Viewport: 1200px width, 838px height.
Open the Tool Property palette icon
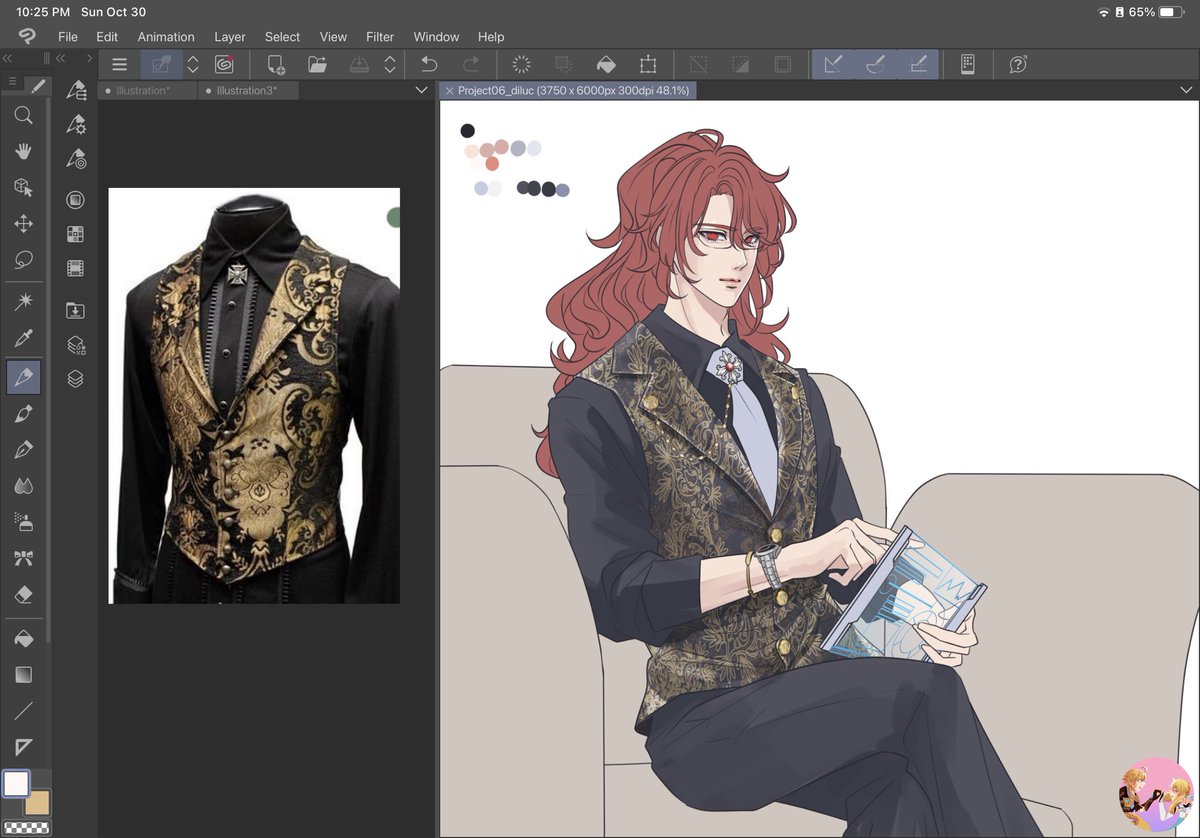pyautogui.click(x=76, y=124)
